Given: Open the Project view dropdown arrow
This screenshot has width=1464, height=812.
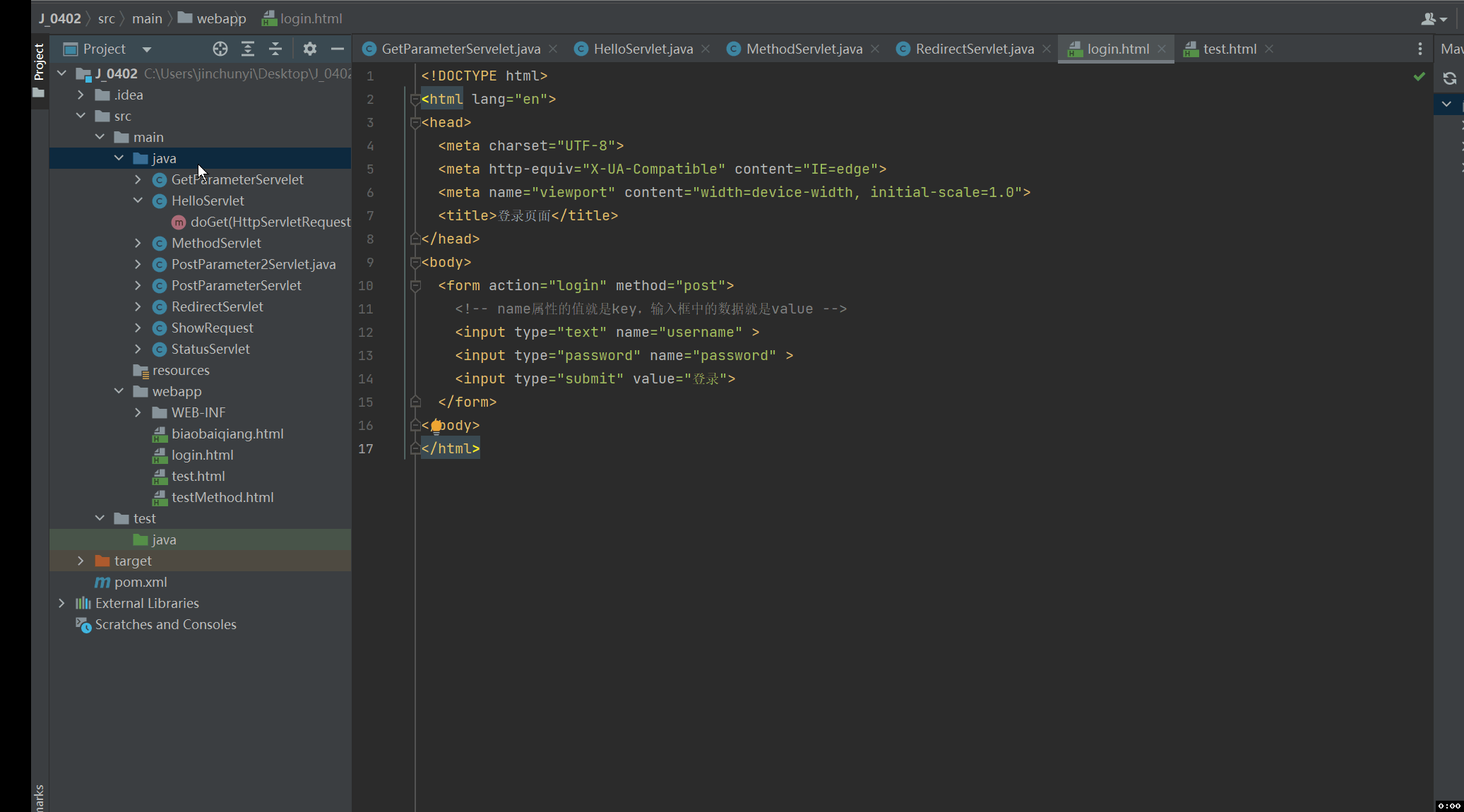Looking at the screenshot, I should [147, 49].
